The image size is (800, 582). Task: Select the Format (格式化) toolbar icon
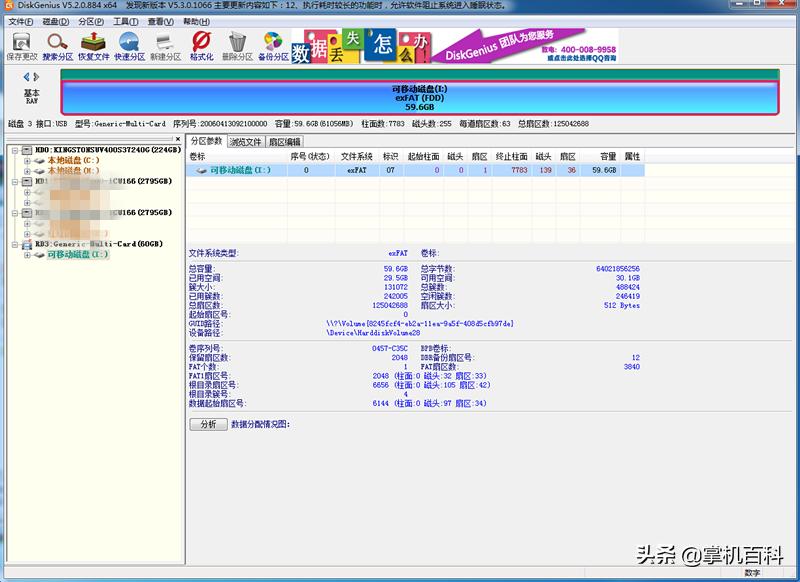[x=202, y=42]
